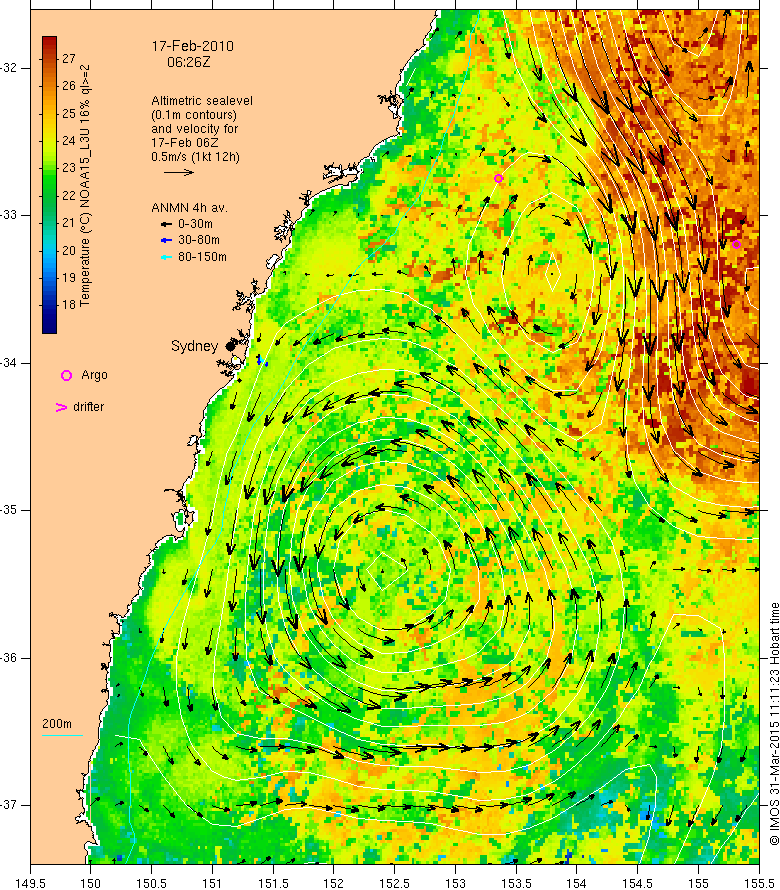Image resolution: width=780 pixels, height=890 pixels.
Task: Click the '-36' latitude axis label
Action: pos(9,657)
